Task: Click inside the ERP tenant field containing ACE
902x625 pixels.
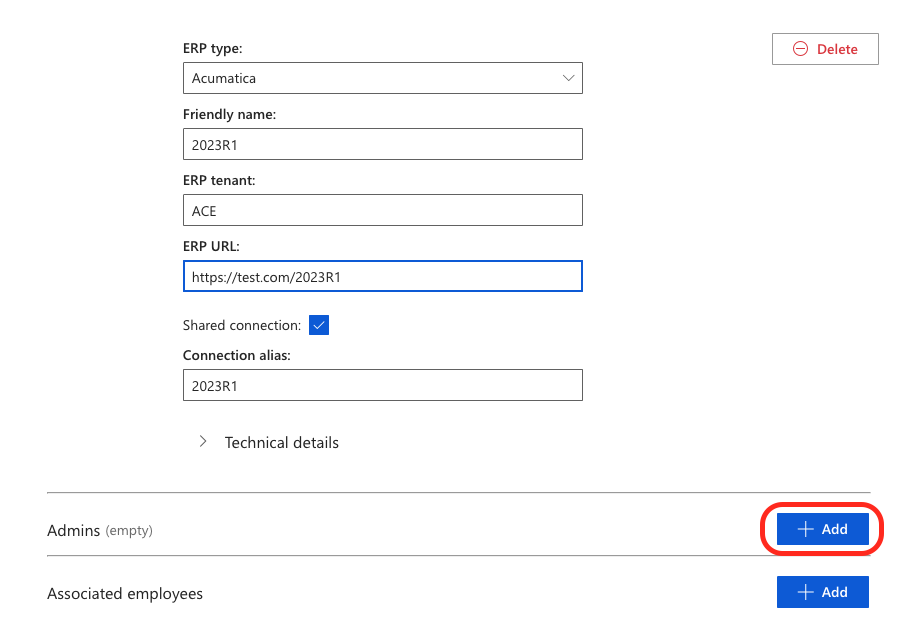Action: [382, 210]
